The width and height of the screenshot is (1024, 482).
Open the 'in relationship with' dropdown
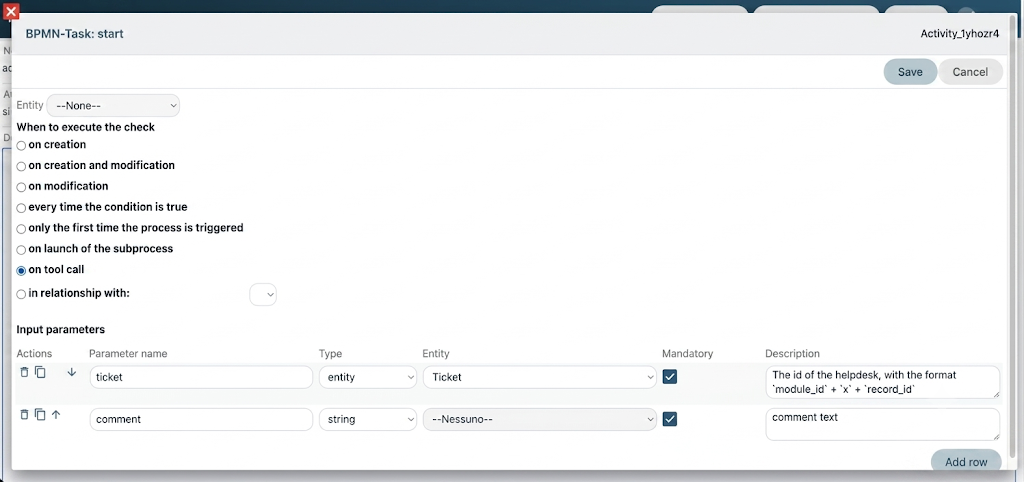(x=263, y=295)
